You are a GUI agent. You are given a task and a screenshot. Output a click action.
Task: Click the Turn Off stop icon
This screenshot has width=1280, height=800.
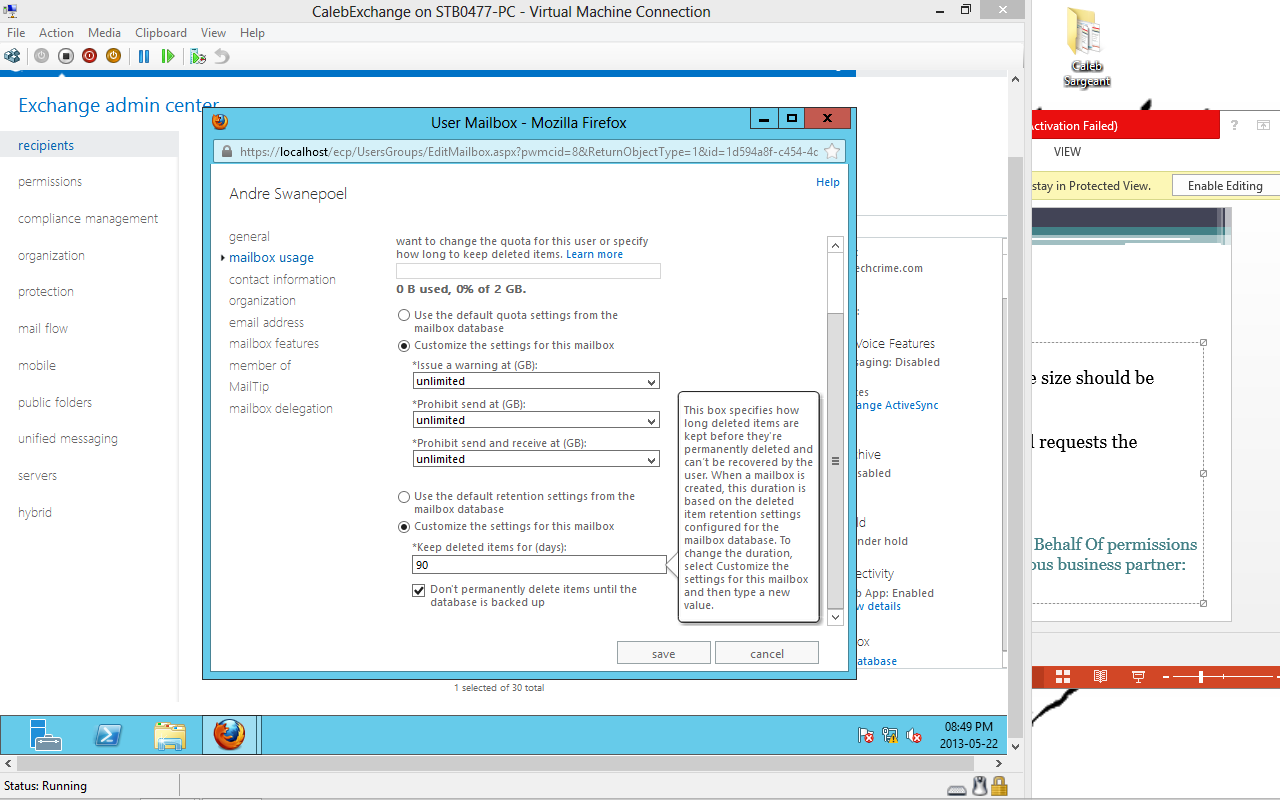(x=65, y=56)
